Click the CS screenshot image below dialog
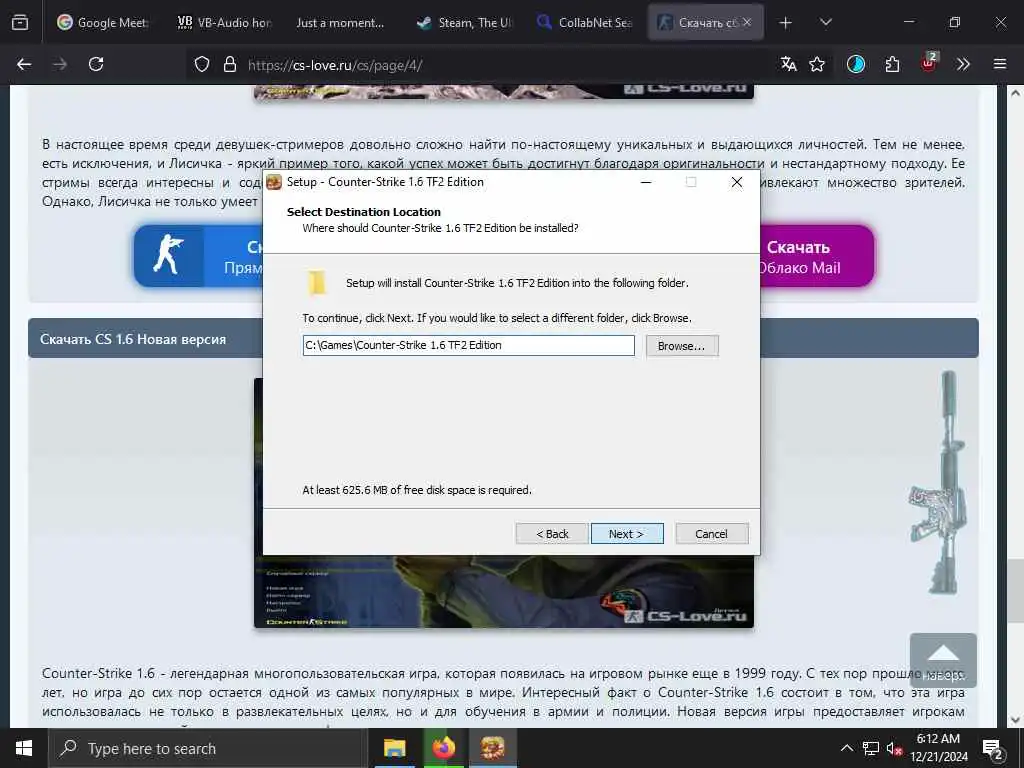Screen dimensions: 1024x768 tap(504, 592)
